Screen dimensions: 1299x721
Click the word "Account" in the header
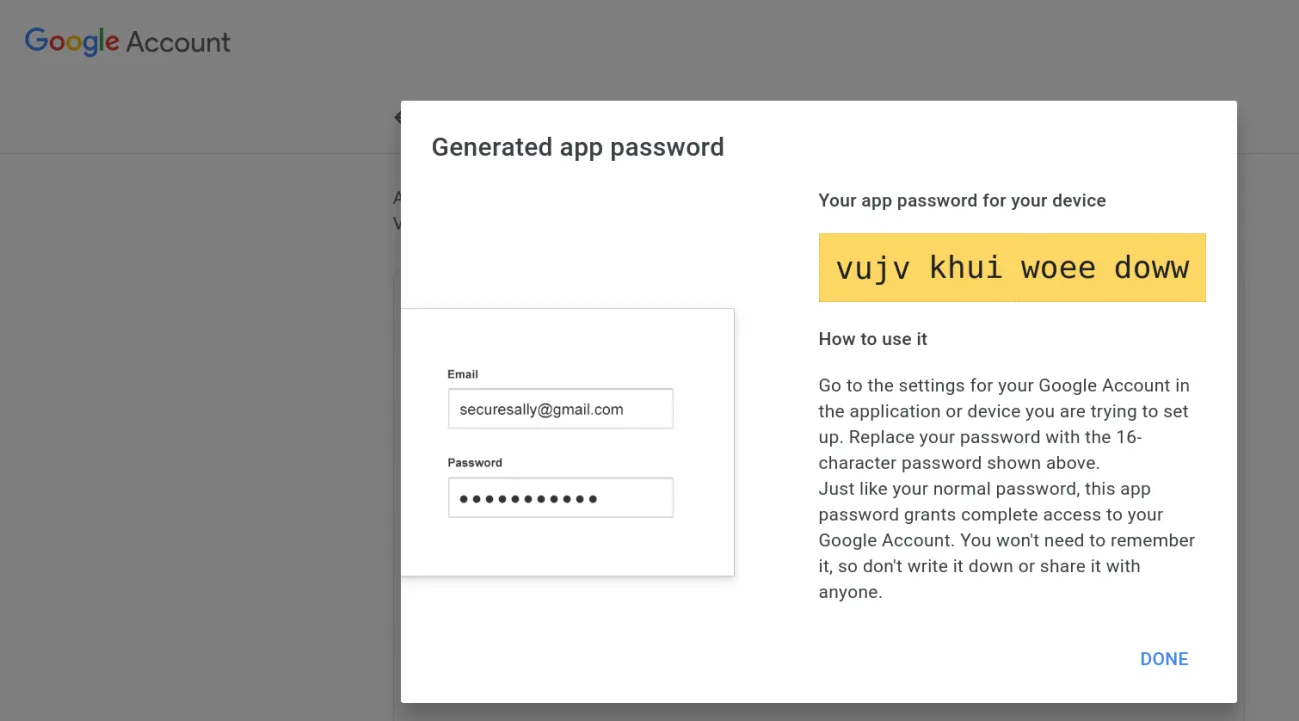pyautogui.click(x=178, y=42)
